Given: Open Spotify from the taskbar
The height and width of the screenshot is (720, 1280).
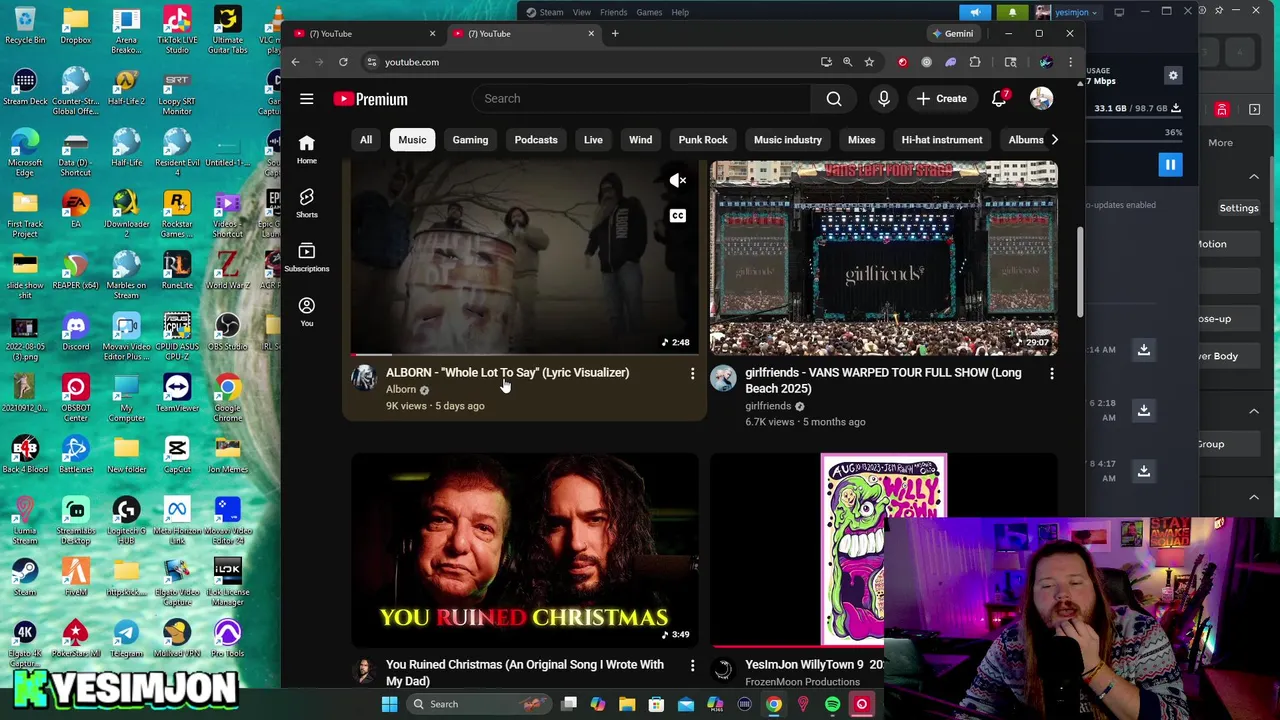Looking at the screenshot, I should [832, 704].
